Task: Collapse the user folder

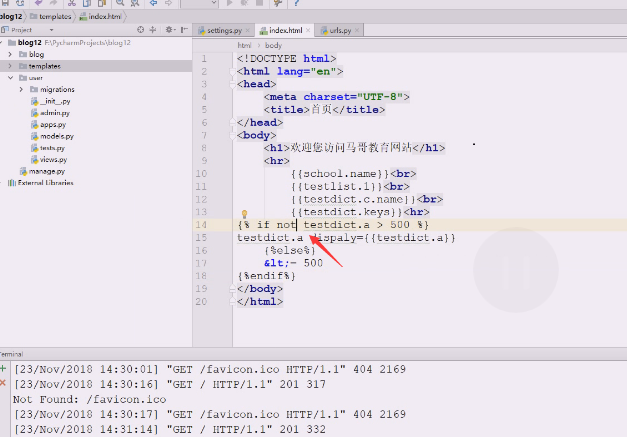Action: coord(10,78)
